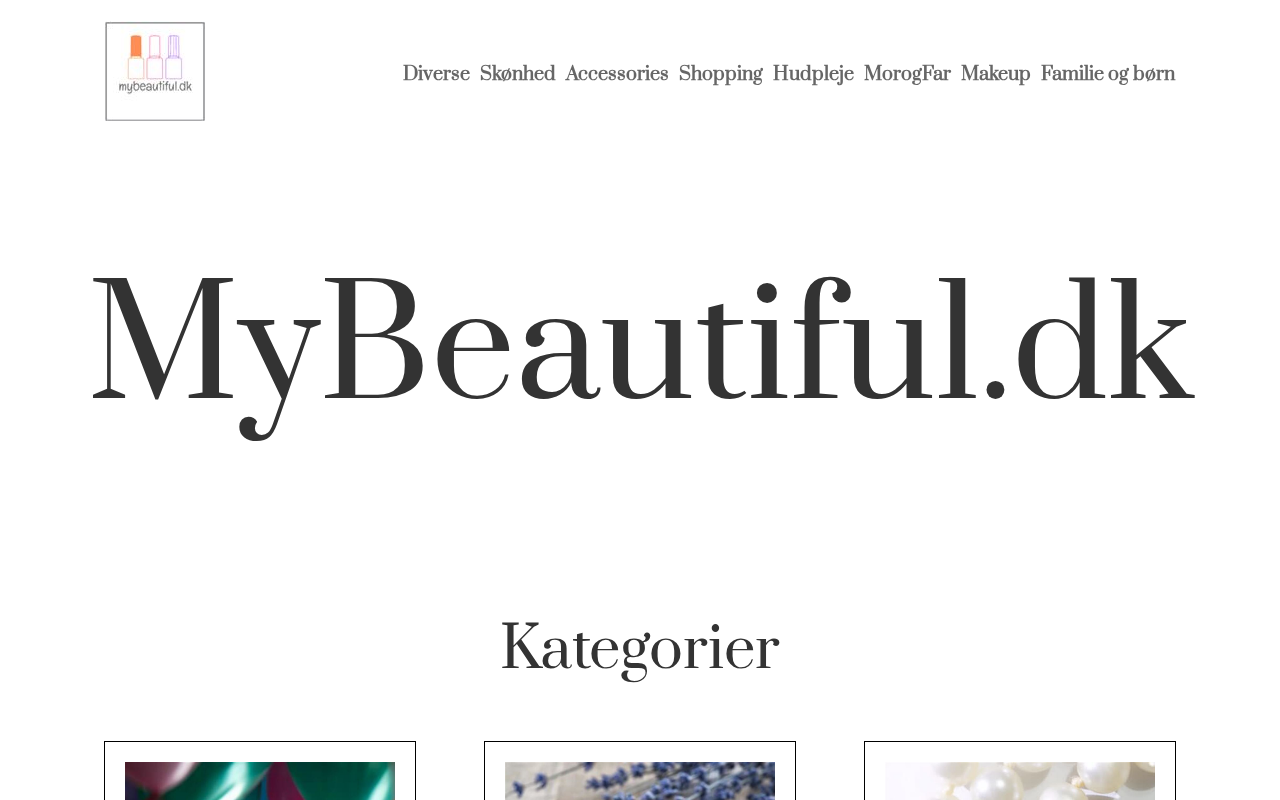Screen dimensions: 1280x800
Task: Open the Diverse menu item
Action: (x=436, y=74)
